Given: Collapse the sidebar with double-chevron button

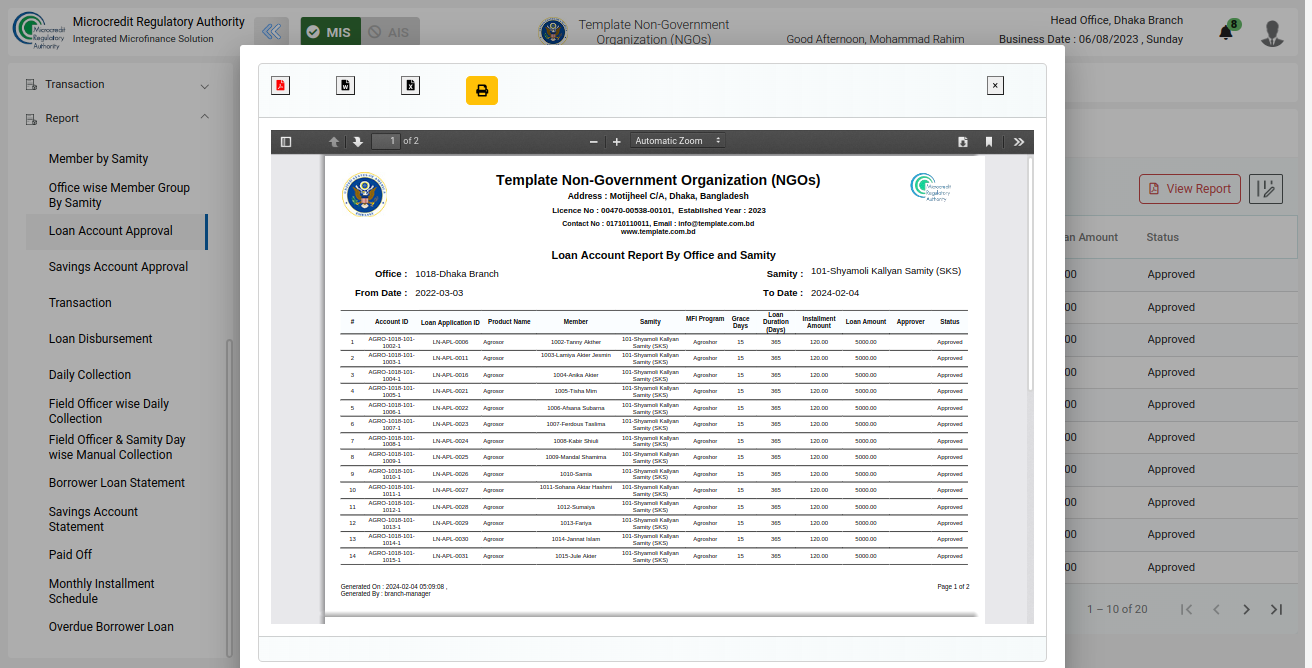Looking at the screenshot, I should 272,32.
